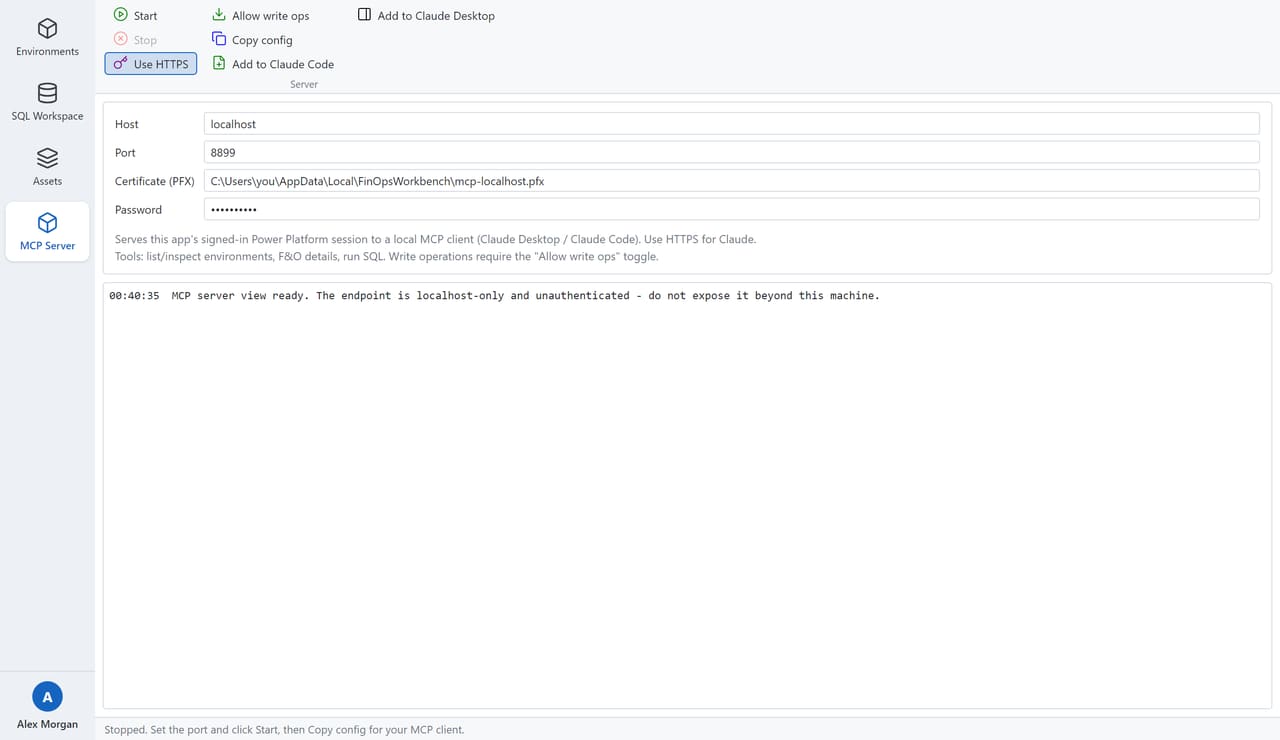This screenshot has height=740, width=1280.
Task: Click the 00:40:35 log line
Action: [x=494, y=296]
